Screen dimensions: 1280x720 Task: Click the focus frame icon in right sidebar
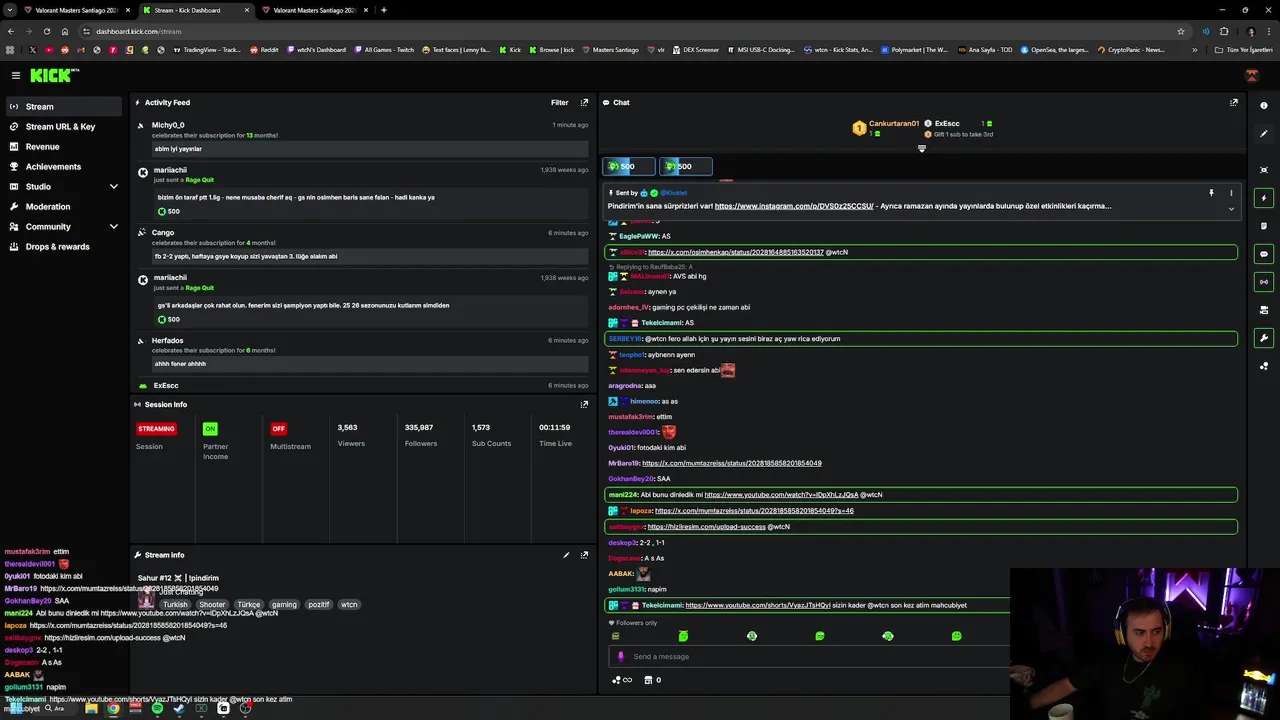pyautogui.click(x=1264, y=170)
